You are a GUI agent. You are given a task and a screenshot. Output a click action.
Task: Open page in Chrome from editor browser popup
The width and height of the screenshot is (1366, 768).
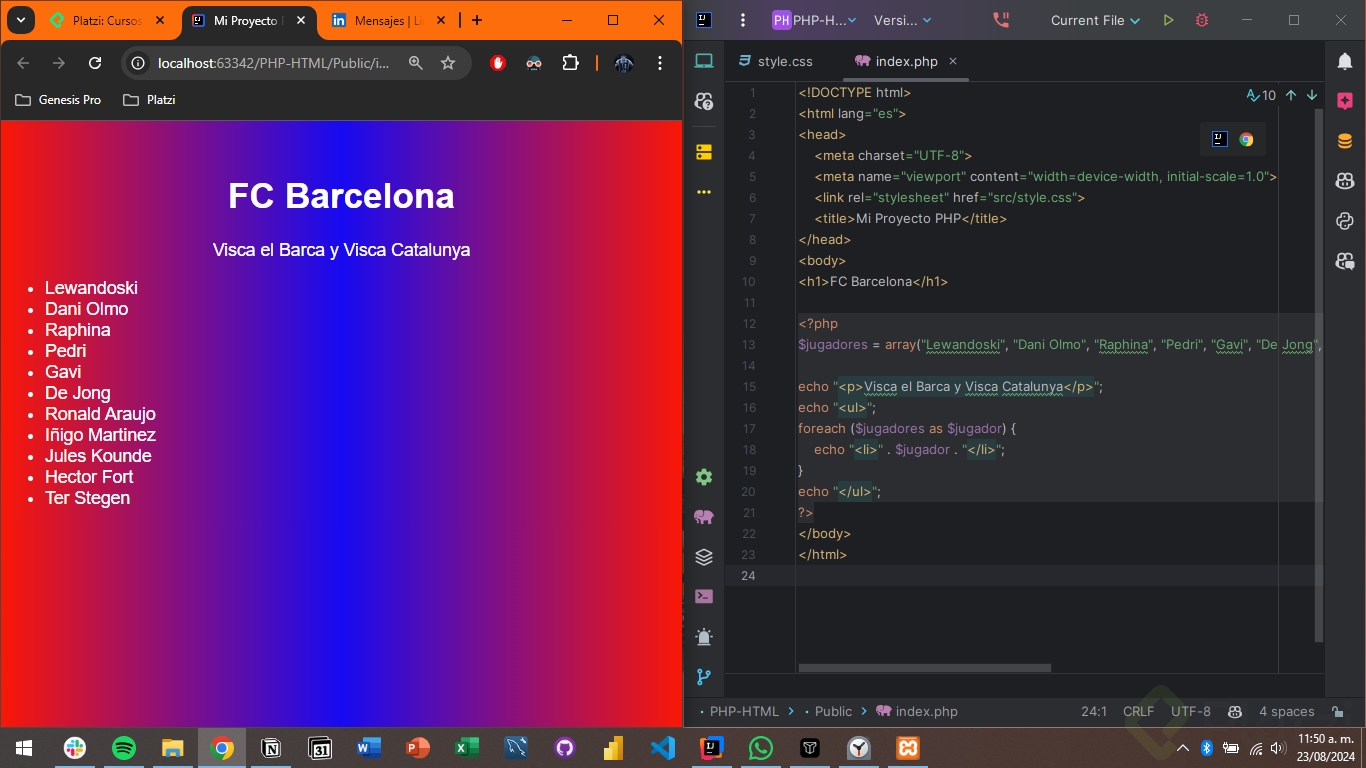pos(1246,140)
